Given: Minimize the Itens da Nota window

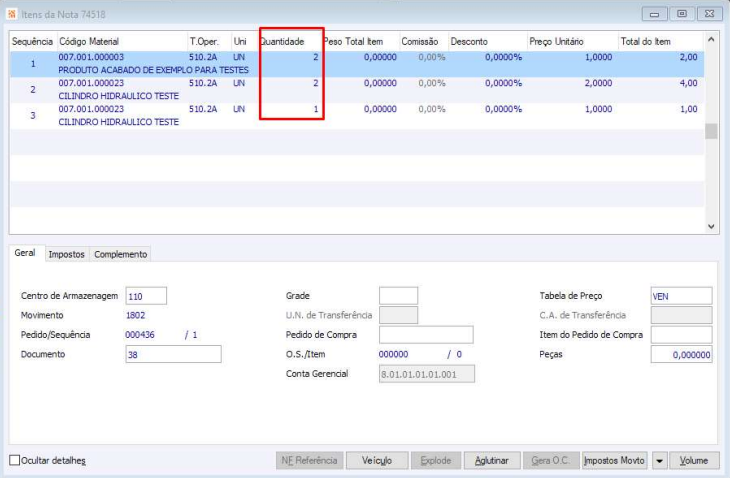Looking at the screenshot, I should (x=655, y=14).
